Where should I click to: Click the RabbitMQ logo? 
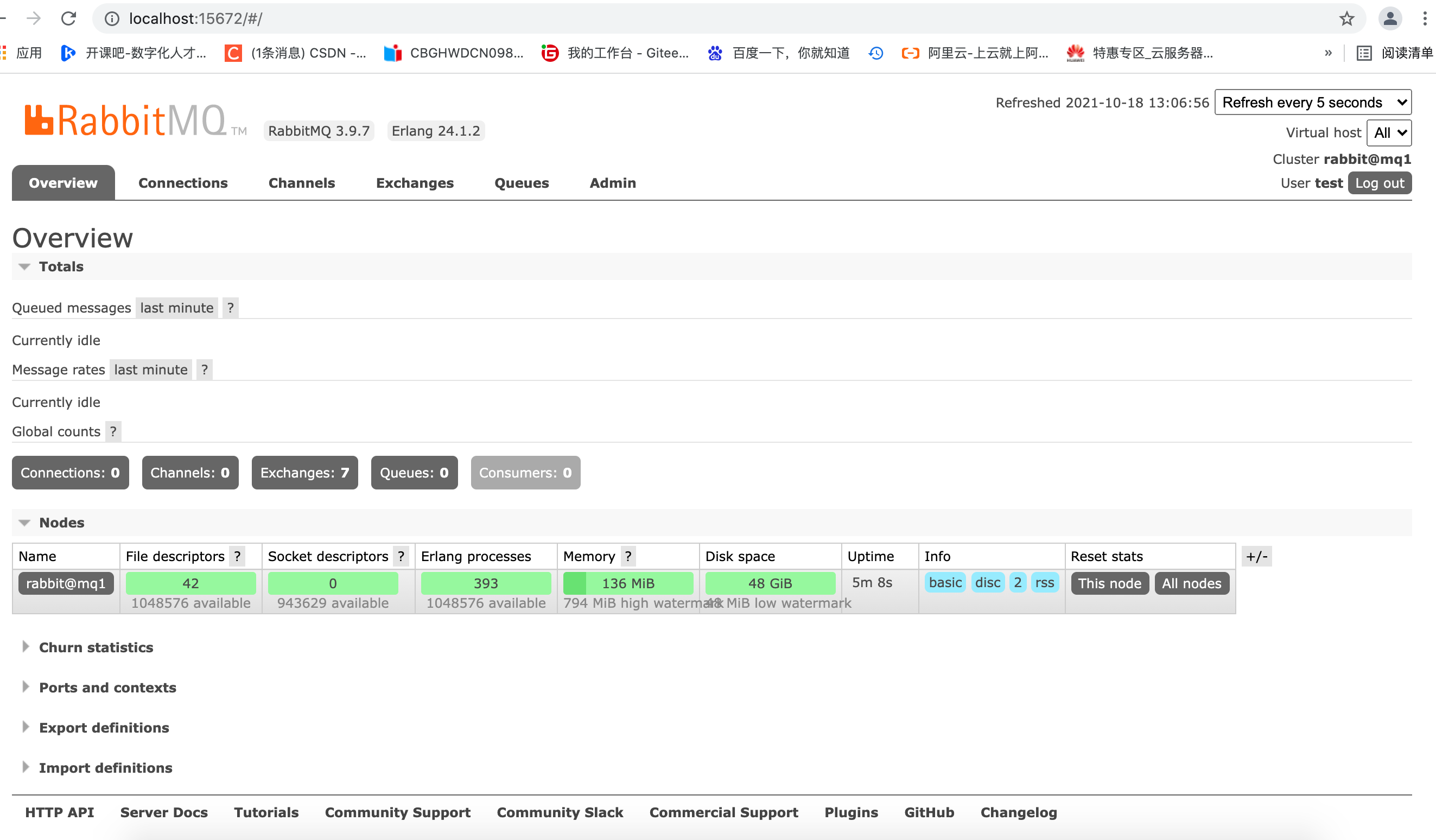pyautogui.click(x=135, y=120)
